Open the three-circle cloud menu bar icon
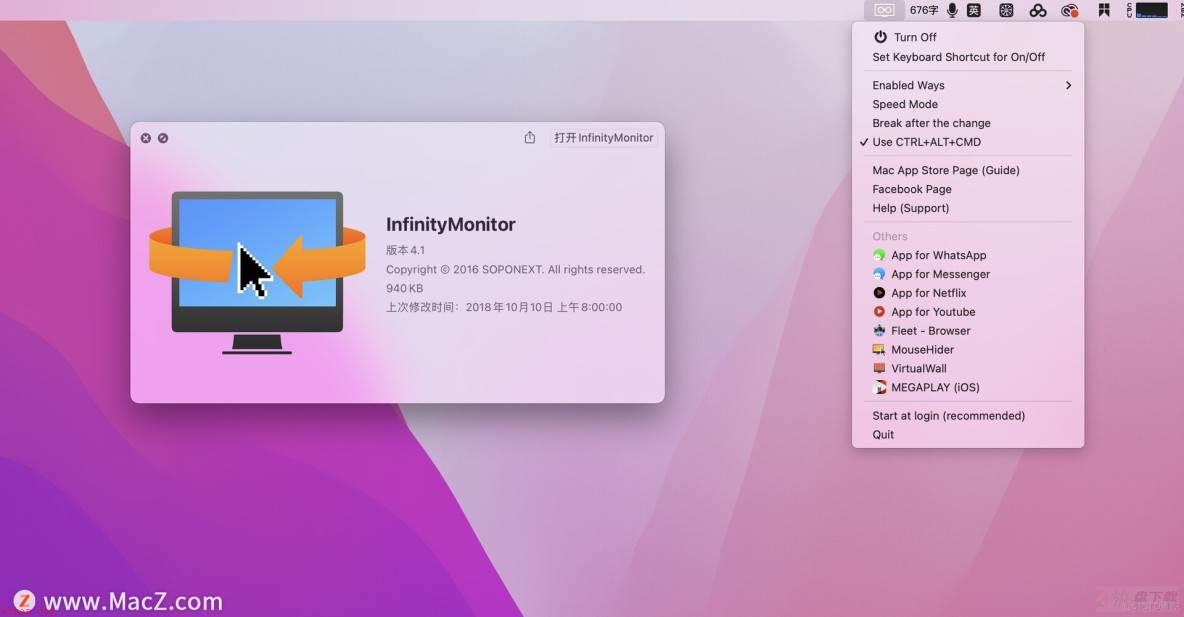 point(1038,10)
